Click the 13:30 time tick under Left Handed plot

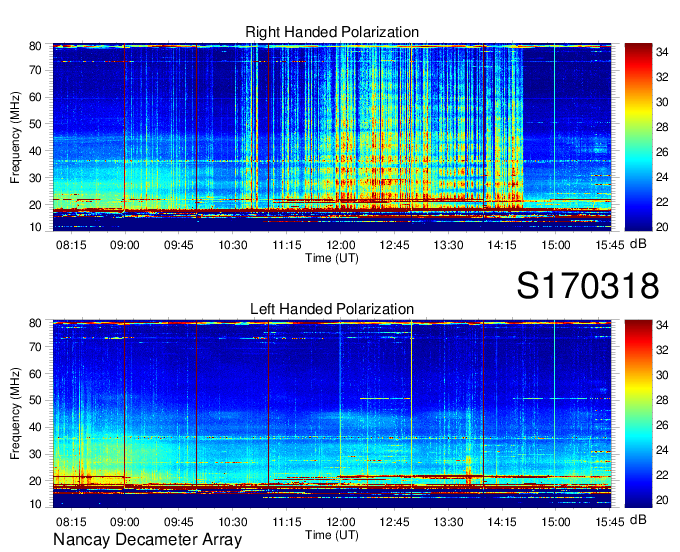point(448,522)
